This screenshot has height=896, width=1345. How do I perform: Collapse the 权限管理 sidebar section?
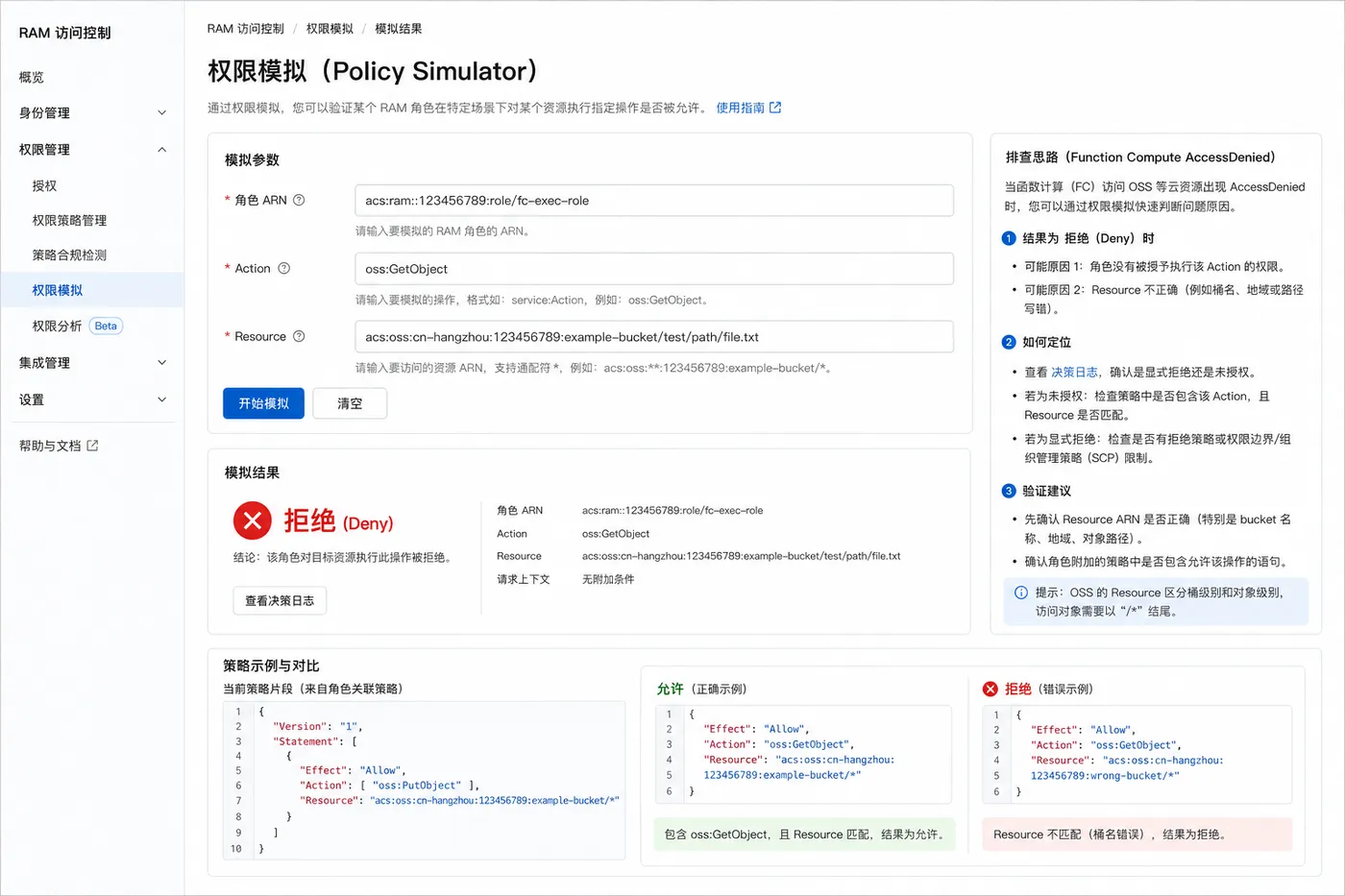click(x=92, y=149)
